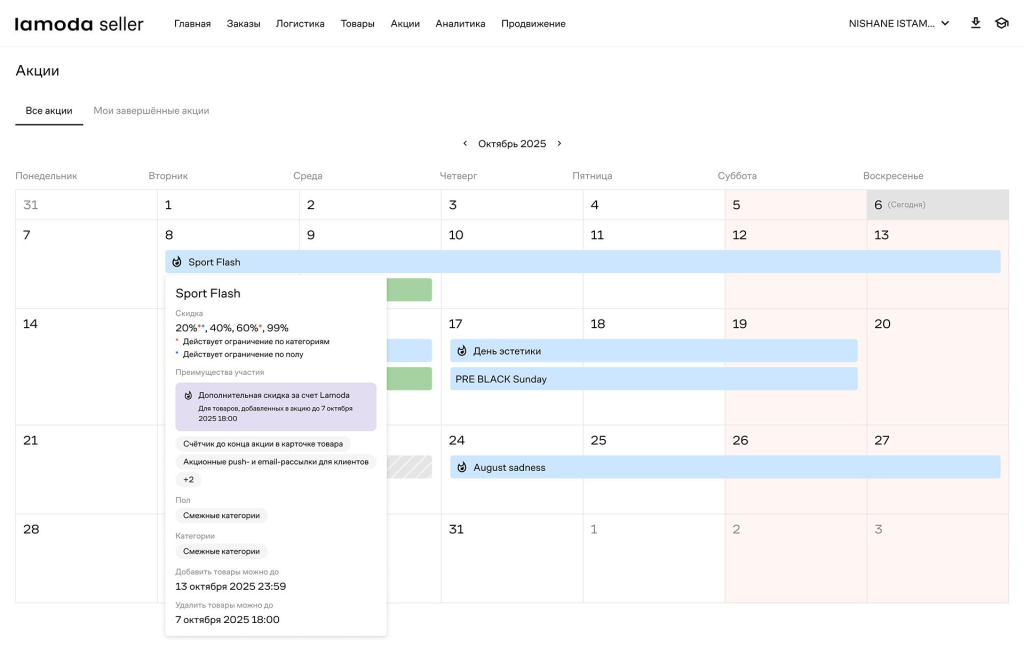The width and height of the screenshot is (1024, 655).
Task: Open the PRE BLACK Sunday promotion
Action: click(x=653, y=379)
